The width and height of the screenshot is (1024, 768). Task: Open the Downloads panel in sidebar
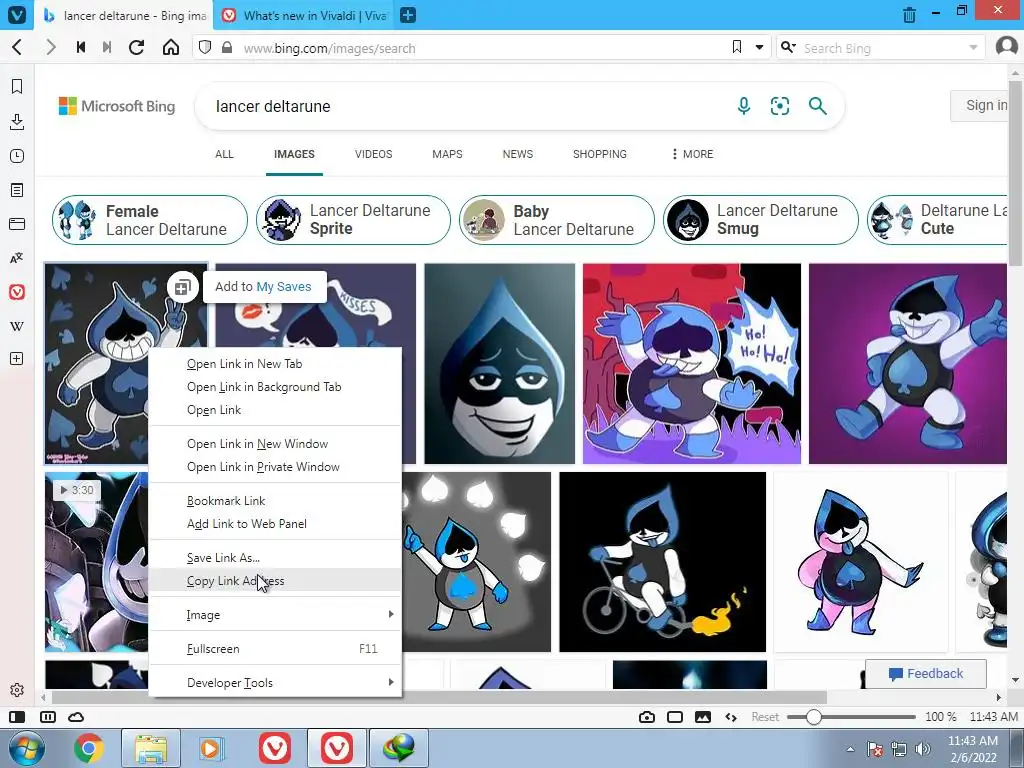(x=17, y=121)
